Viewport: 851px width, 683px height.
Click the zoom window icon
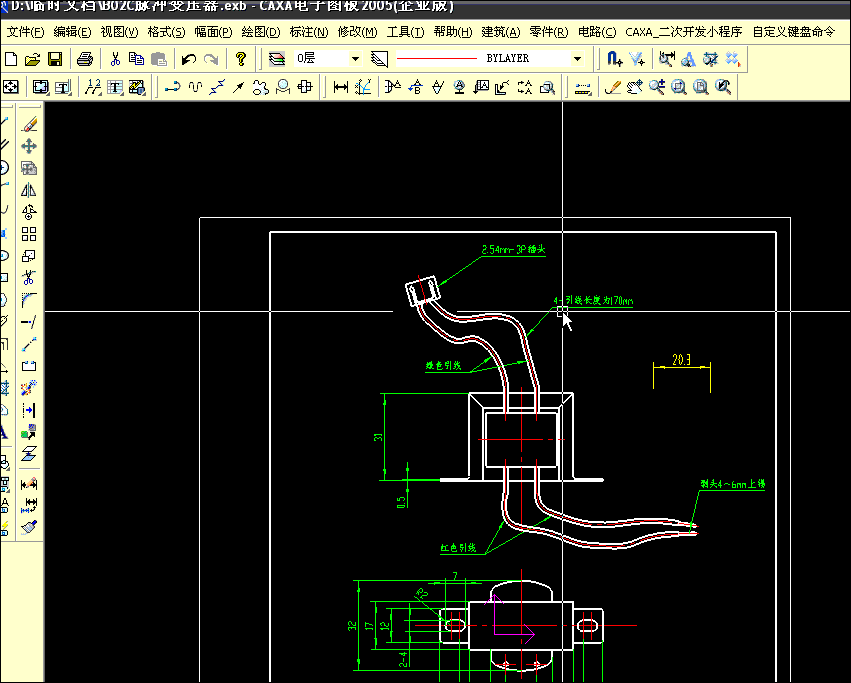tap(679, 87)
